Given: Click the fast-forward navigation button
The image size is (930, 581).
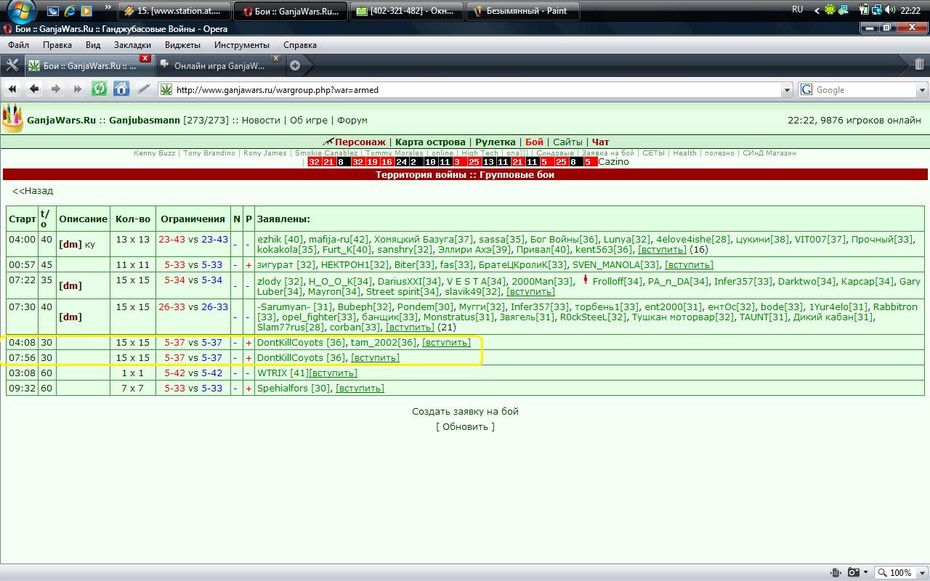Looking at the screenshot, I should pos(77,90).
